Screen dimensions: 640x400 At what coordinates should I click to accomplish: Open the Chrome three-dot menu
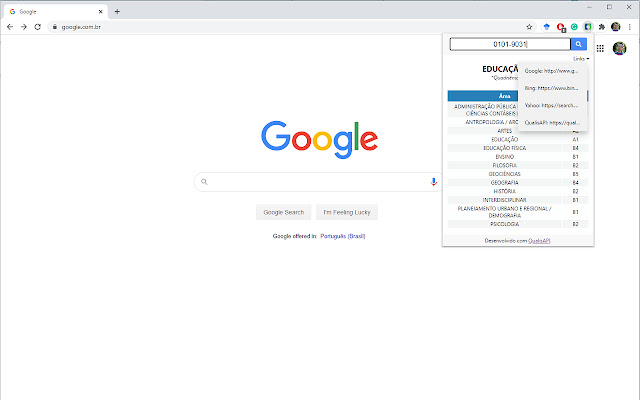[630, 27]
